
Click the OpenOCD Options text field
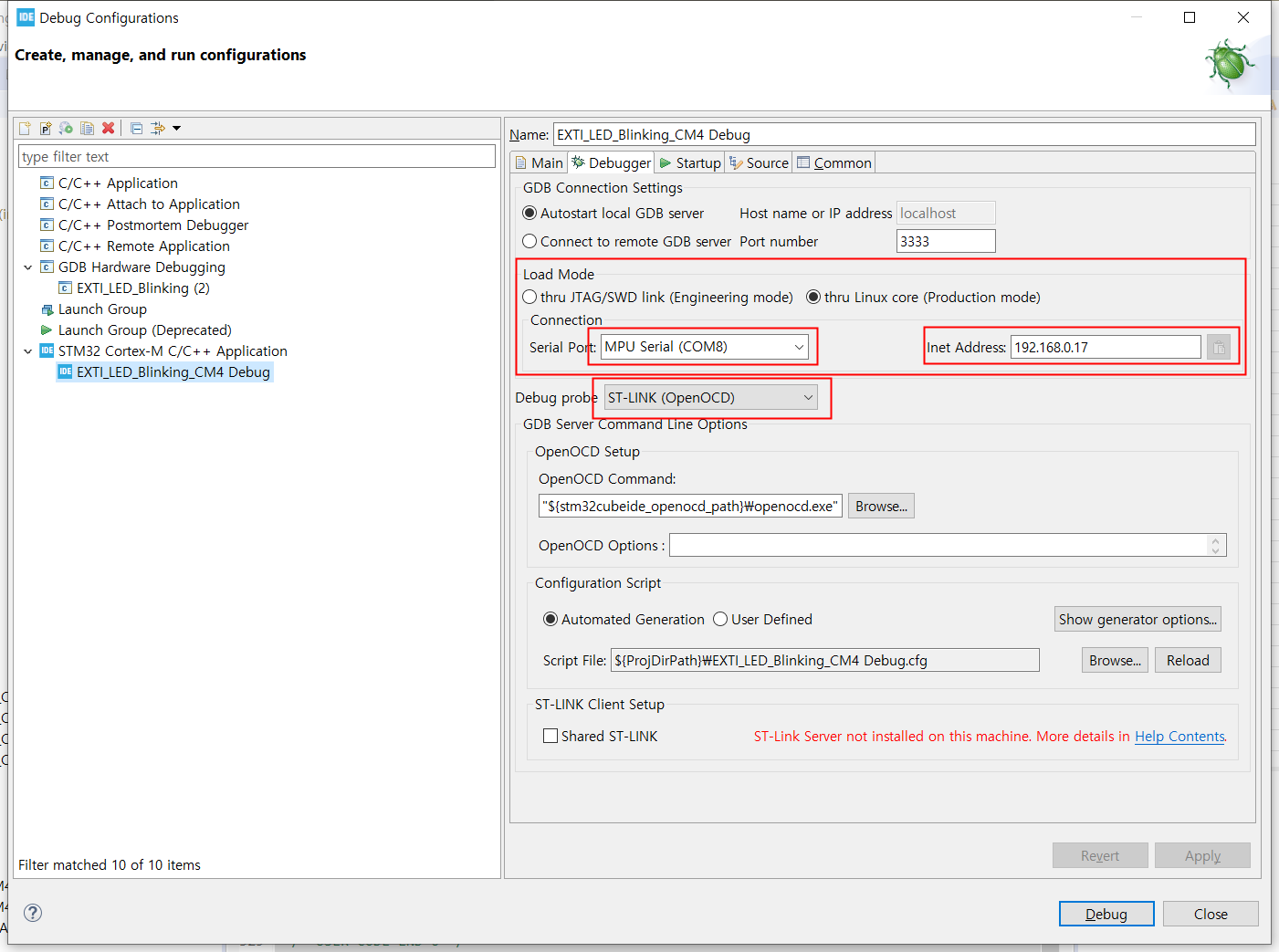click(x=940, y=545)
